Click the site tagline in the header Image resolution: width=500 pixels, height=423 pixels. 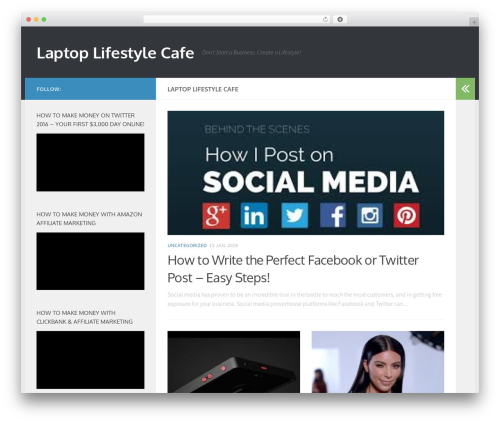tap(251, 52)
